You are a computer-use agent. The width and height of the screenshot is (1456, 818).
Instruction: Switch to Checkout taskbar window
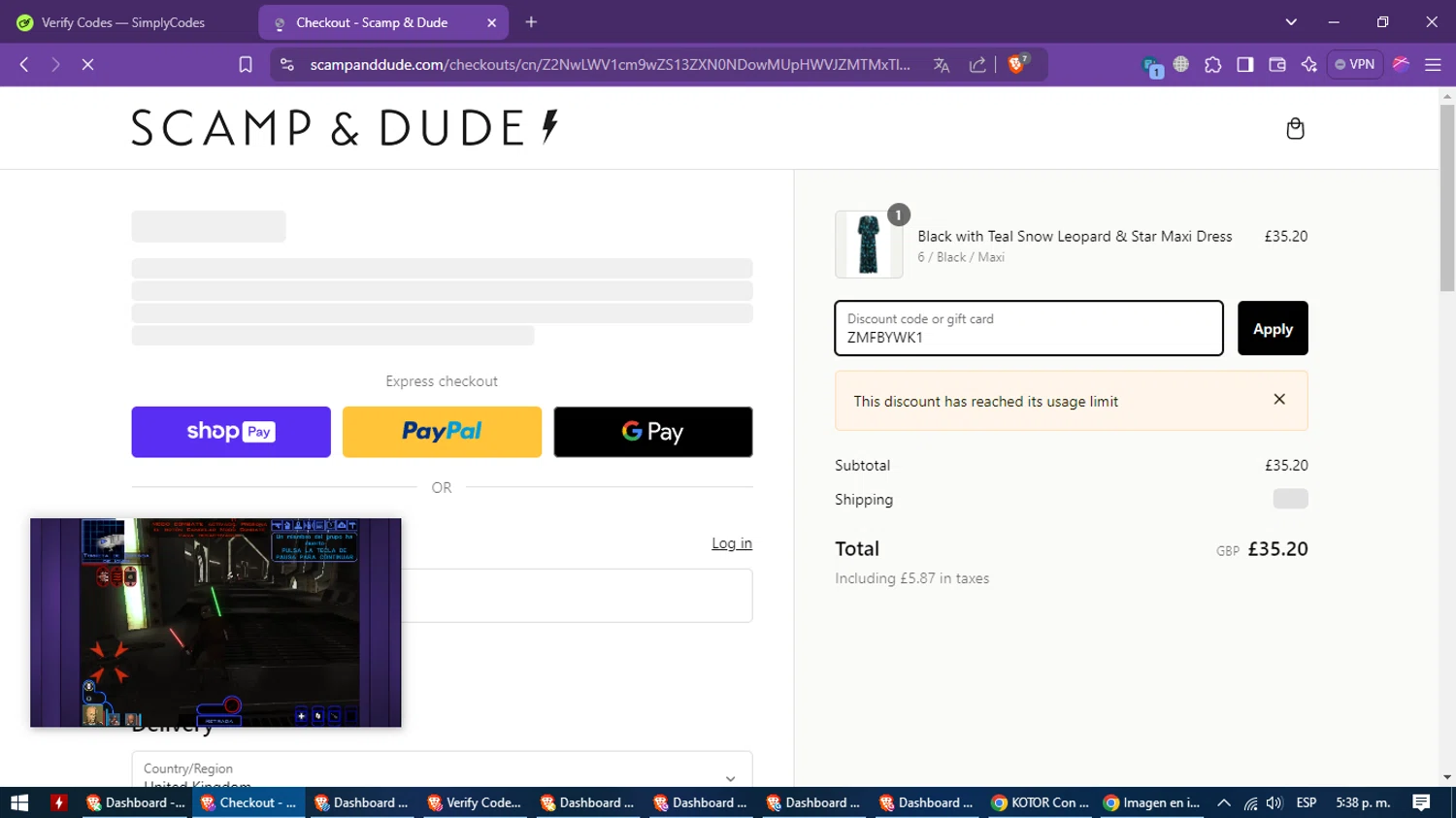pos(248,802)
